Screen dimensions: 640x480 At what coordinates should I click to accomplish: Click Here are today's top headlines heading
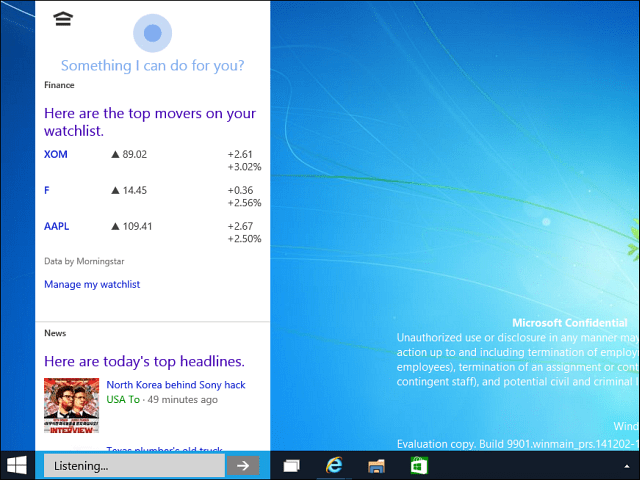point(144,361)
